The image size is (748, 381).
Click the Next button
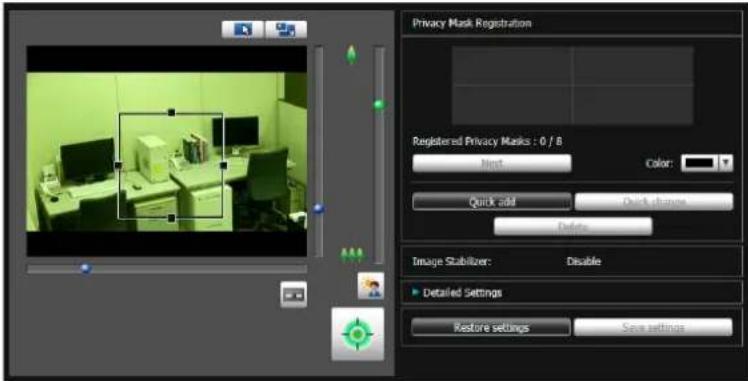pyautogui.click(x=492, y=163)
